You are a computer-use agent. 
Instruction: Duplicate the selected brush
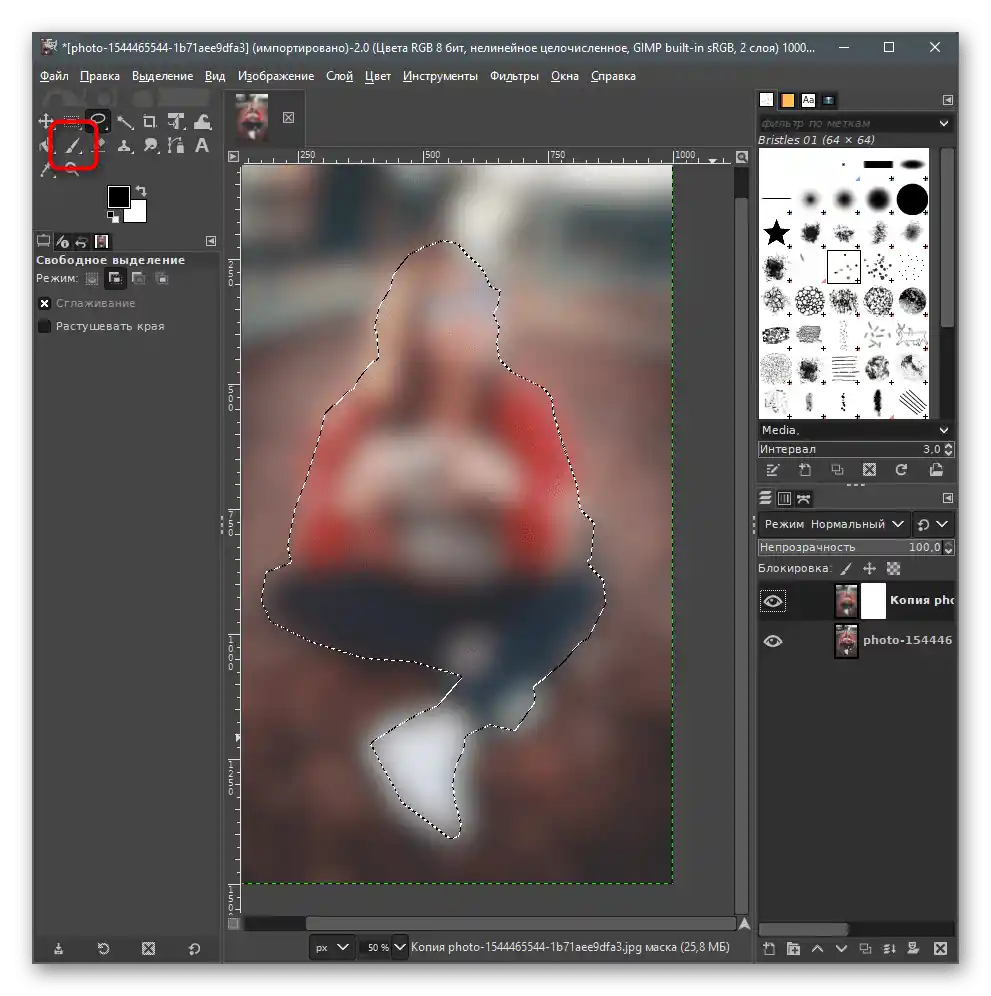[x=837, y=470]
